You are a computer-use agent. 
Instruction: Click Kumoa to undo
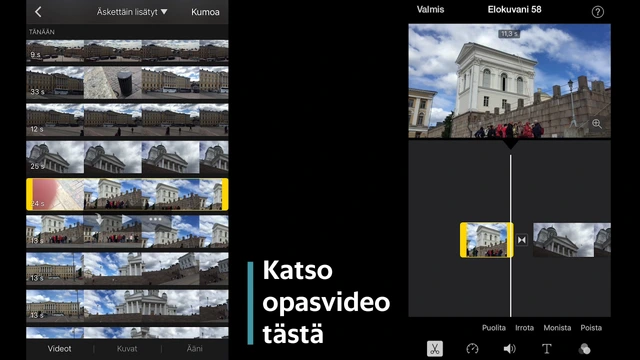[205, 12]
